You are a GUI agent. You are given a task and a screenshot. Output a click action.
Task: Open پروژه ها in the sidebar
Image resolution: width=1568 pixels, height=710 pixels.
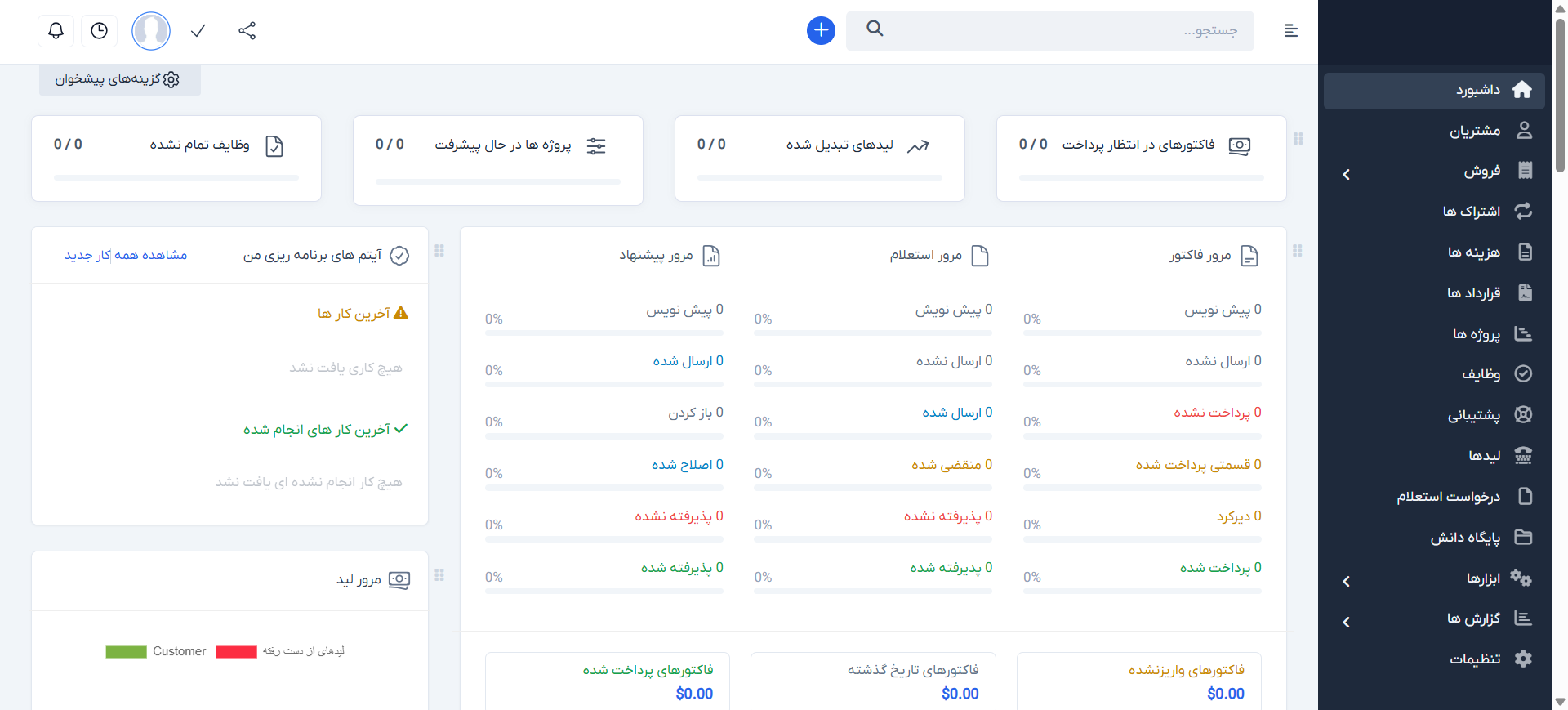click(1476, 334)
